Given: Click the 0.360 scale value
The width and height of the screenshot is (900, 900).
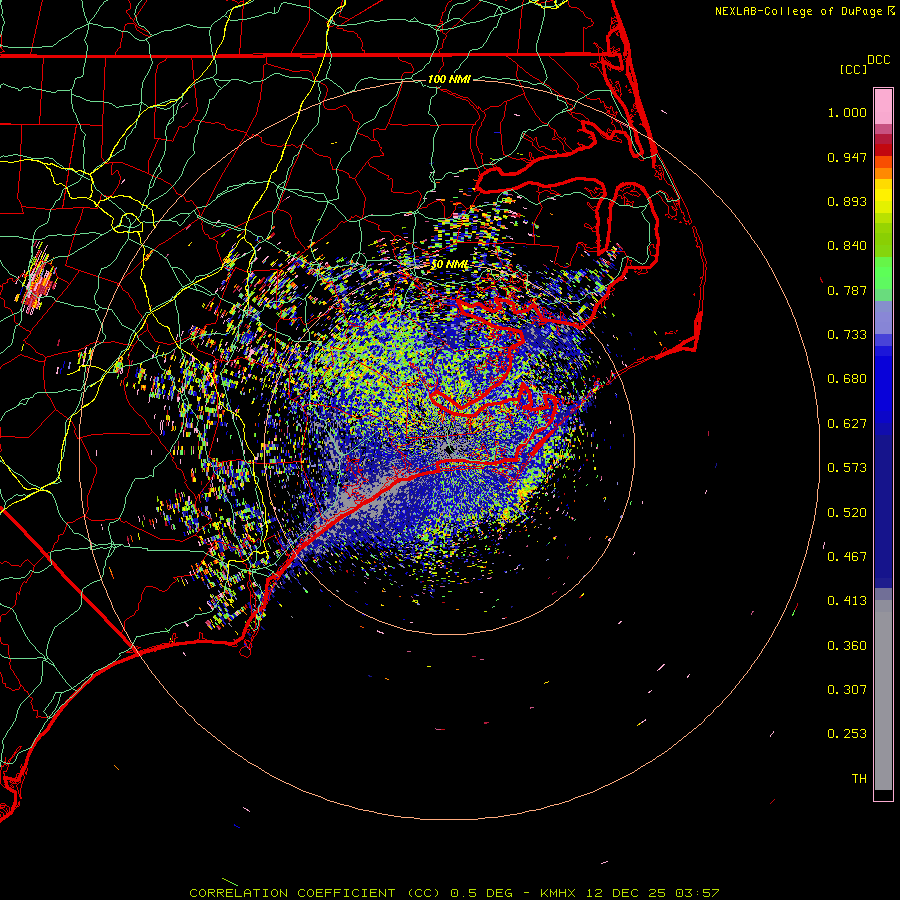Looking at the screenshot, I should tap(847, 646).
